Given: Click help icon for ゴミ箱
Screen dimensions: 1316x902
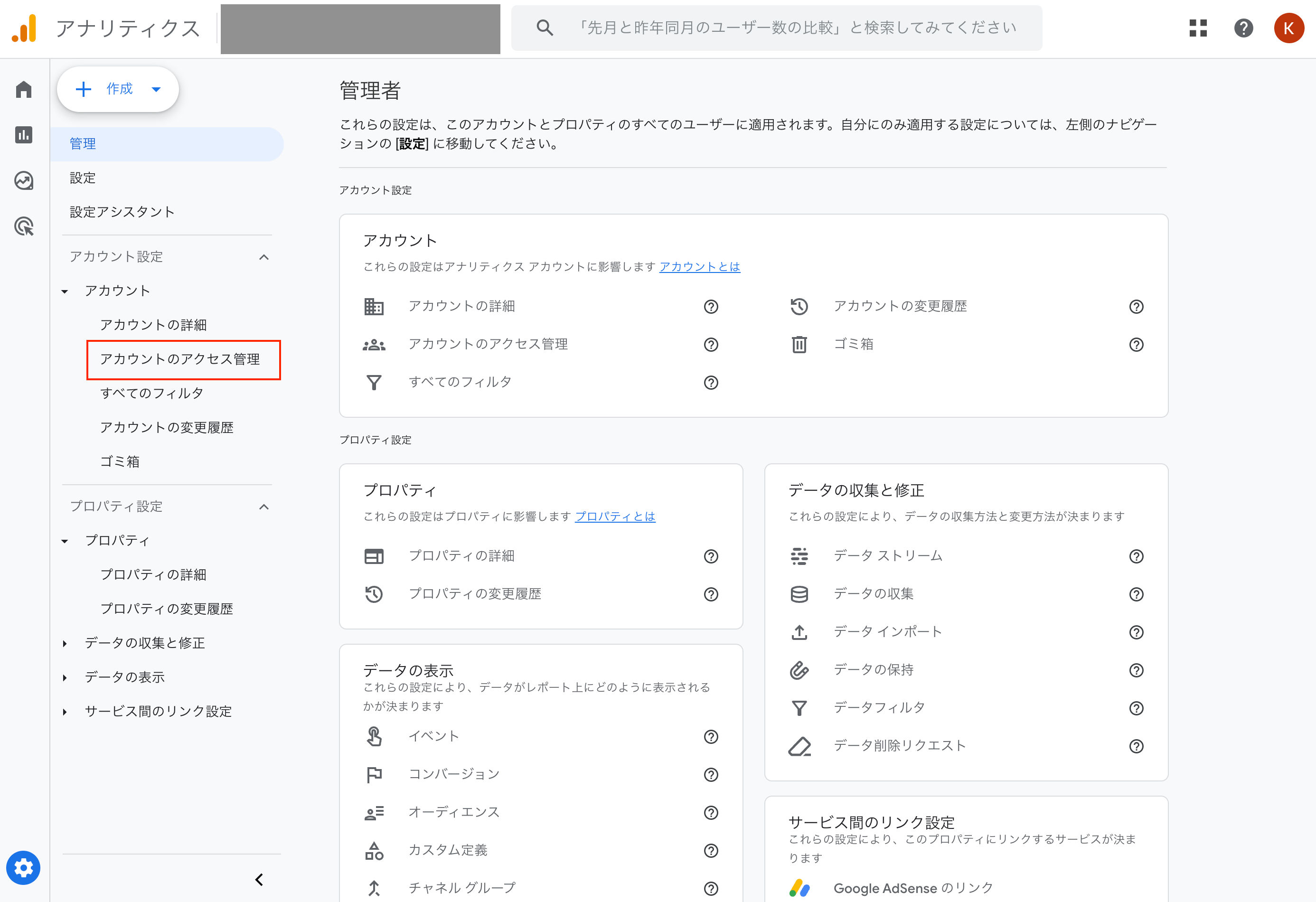Looking at the screenshot, I should [x=1136, y=344].
